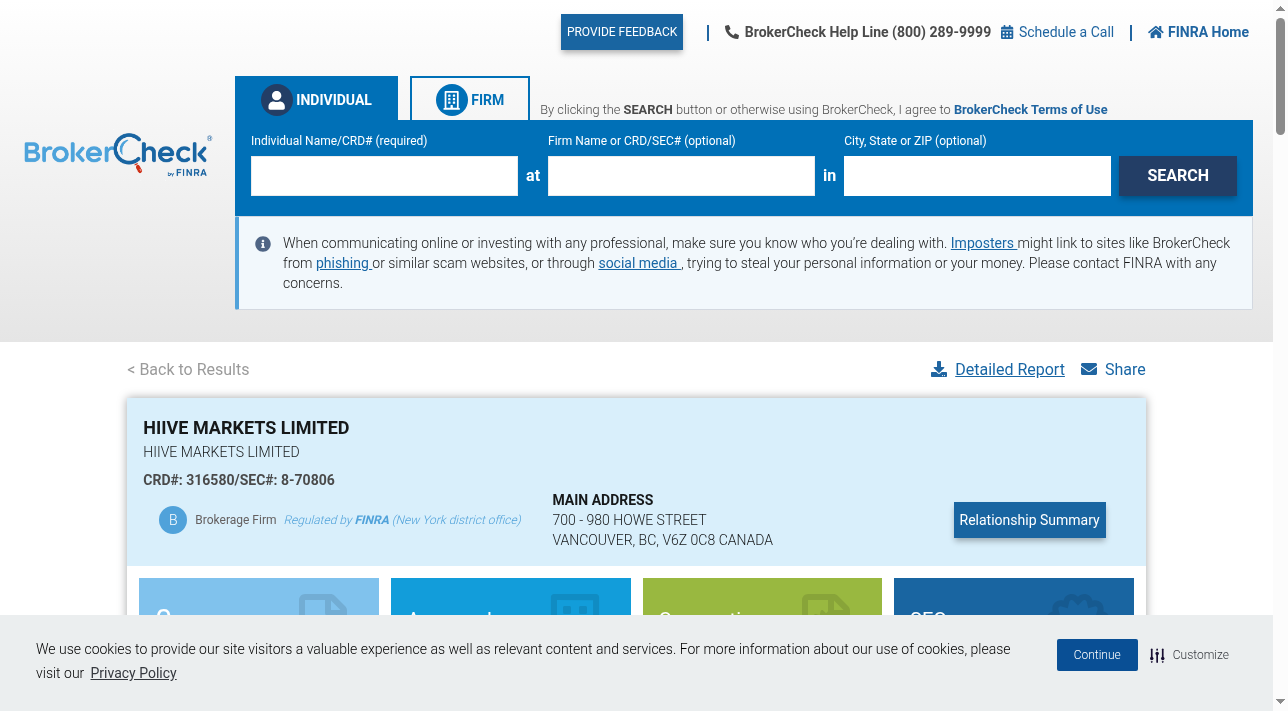Image resolution: width=1288 pixels, height=711 pixels.
Task: Switch to the INDIVIDUAL search tab
Action: tap(316, 98)
